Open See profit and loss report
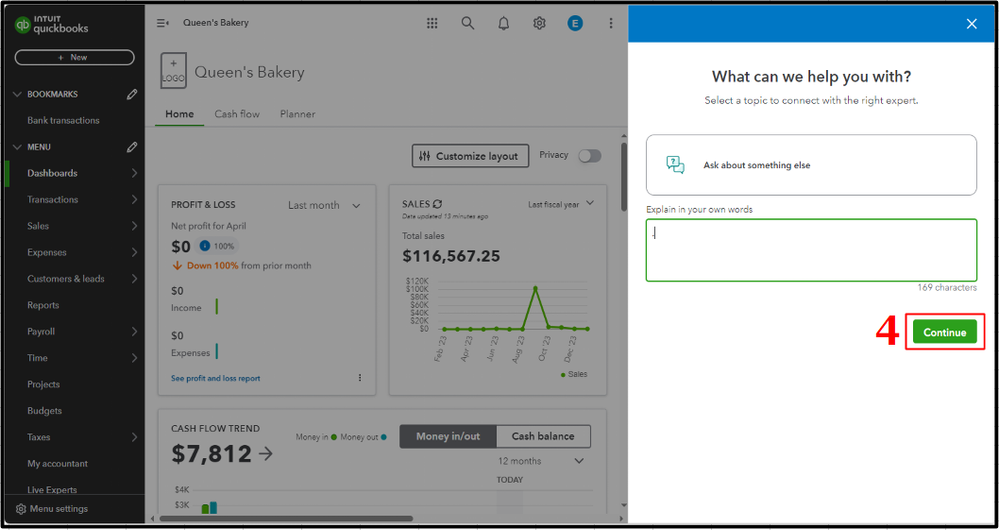Screen dimensions: 999x530 pyautogui.click(x=215, y=378)
